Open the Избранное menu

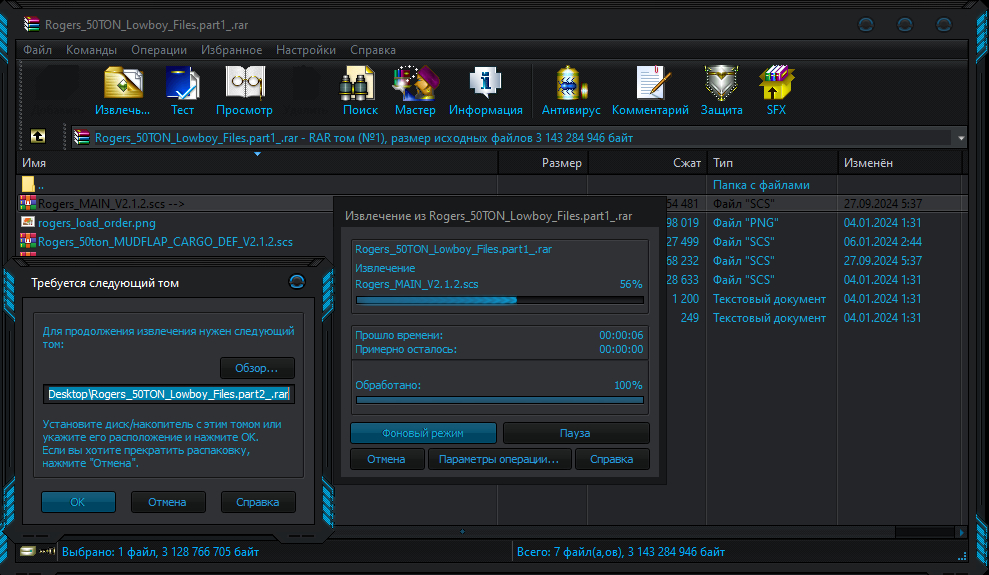pos(231,50)
